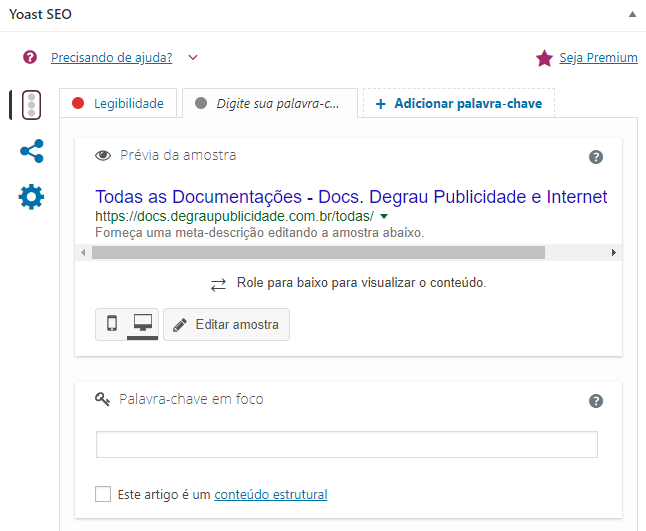646x531 pixels.
Task: Open the green dropdown arrow after snippet URL
Action: pyautogui.click(x=384, y=216)
